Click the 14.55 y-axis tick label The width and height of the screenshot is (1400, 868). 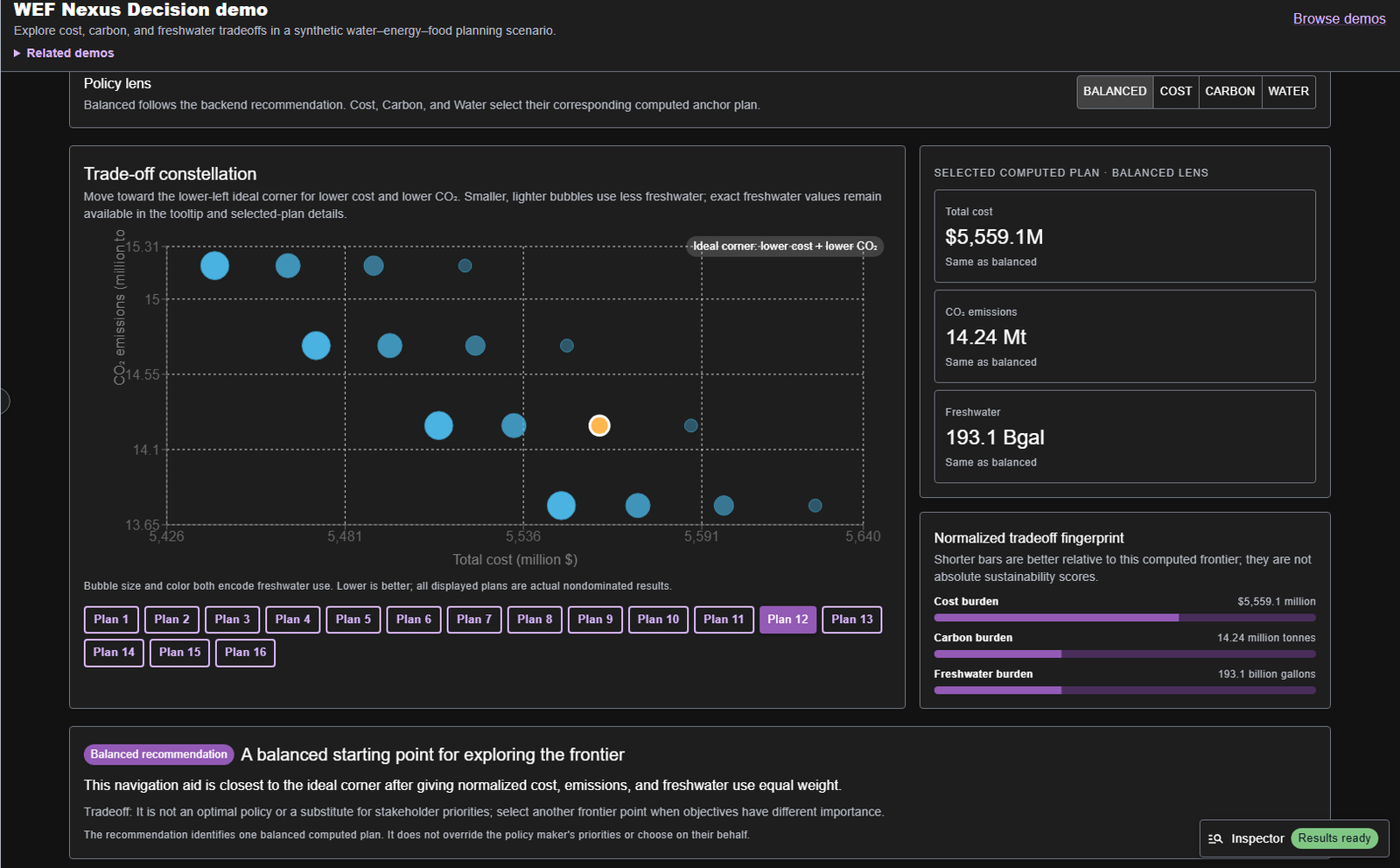(143, 374)
